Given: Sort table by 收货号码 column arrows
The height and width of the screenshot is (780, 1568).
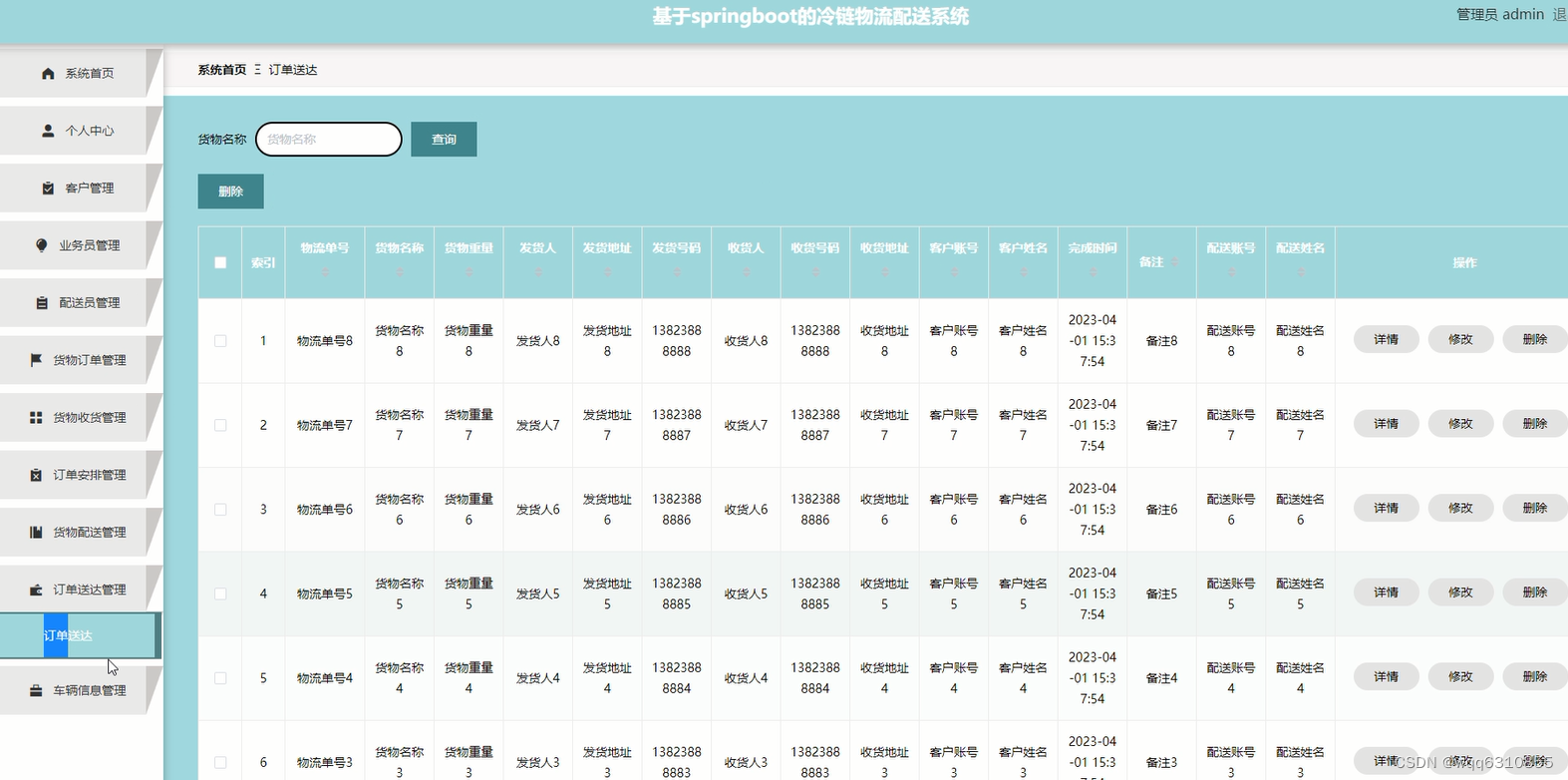Looking at the screenshot, I should pos(815,271).
